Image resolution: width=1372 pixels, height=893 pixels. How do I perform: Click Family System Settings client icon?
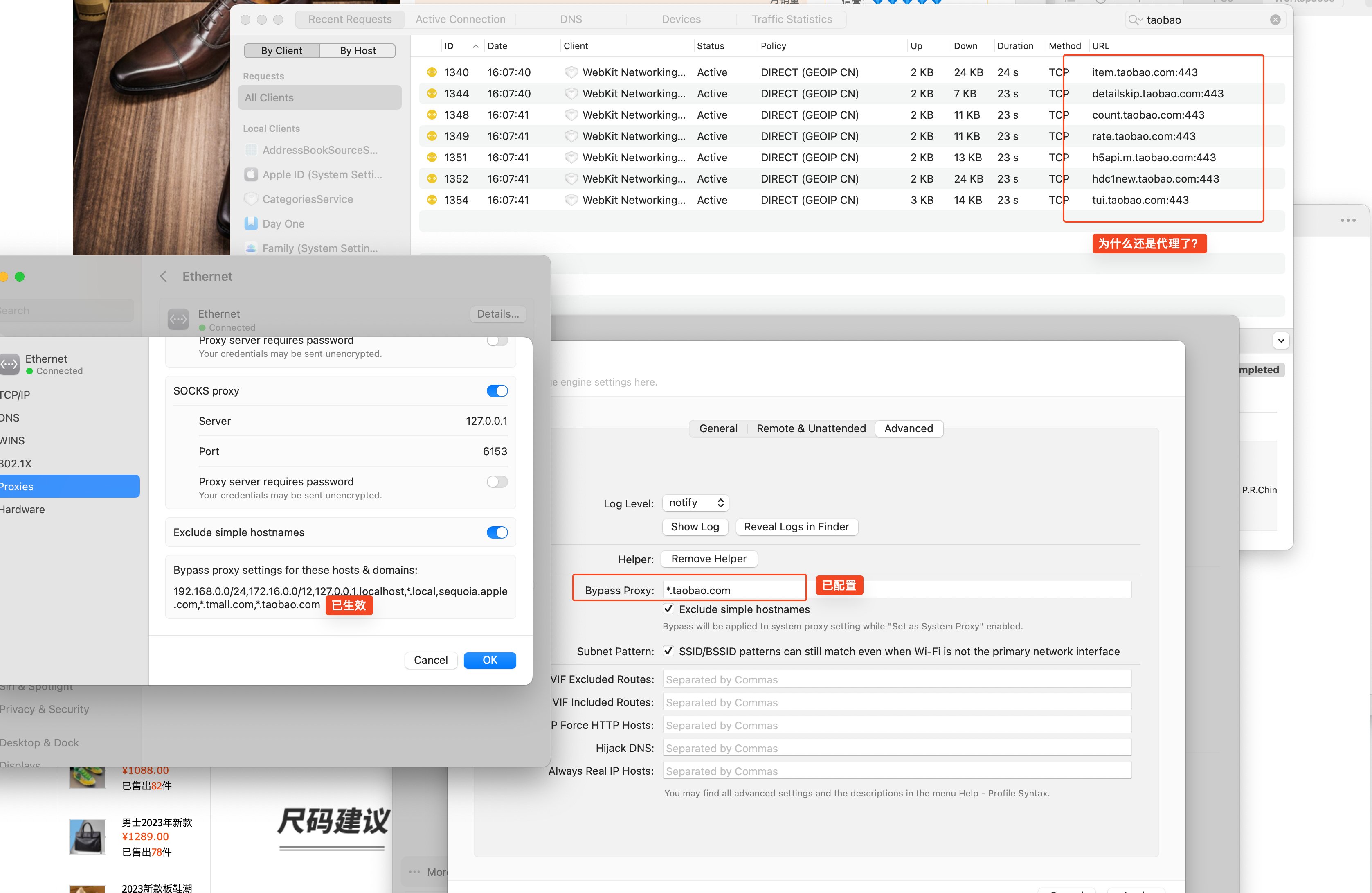(x=251, y=248)
